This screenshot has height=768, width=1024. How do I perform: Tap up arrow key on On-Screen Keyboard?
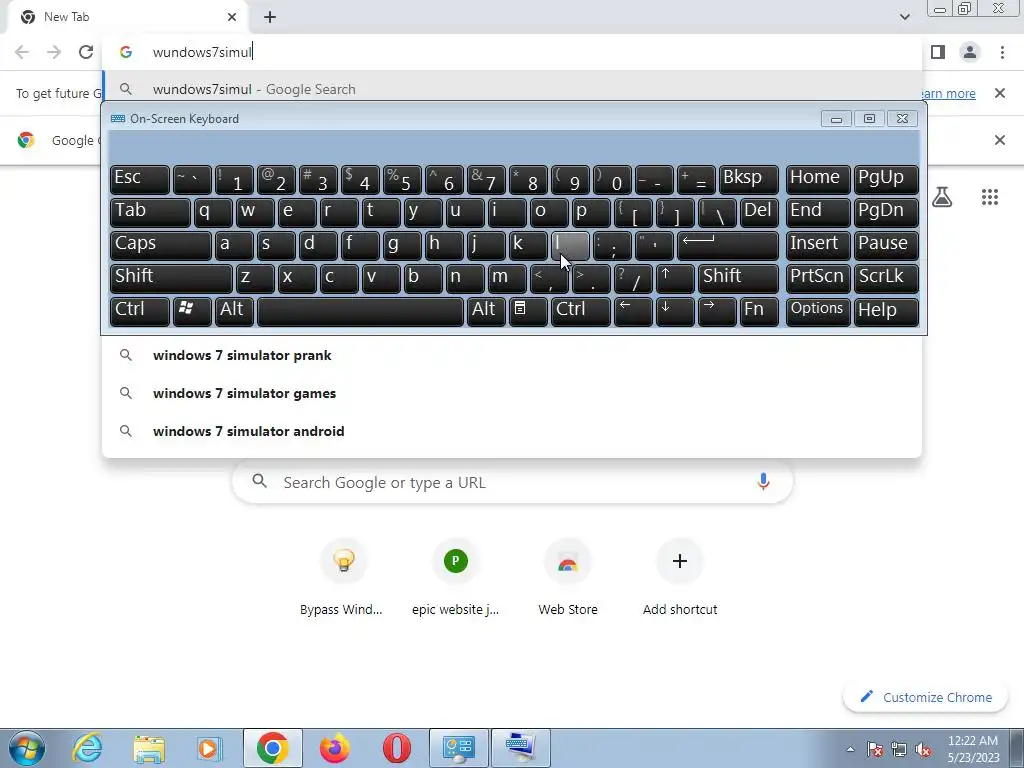(x=675, y=278)
